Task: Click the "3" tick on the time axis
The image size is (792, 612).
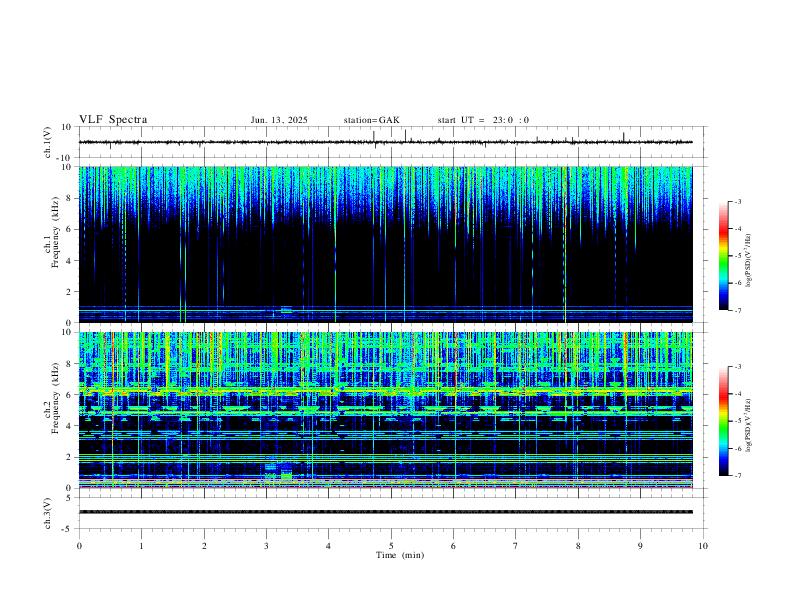Action: coord(266,546)
